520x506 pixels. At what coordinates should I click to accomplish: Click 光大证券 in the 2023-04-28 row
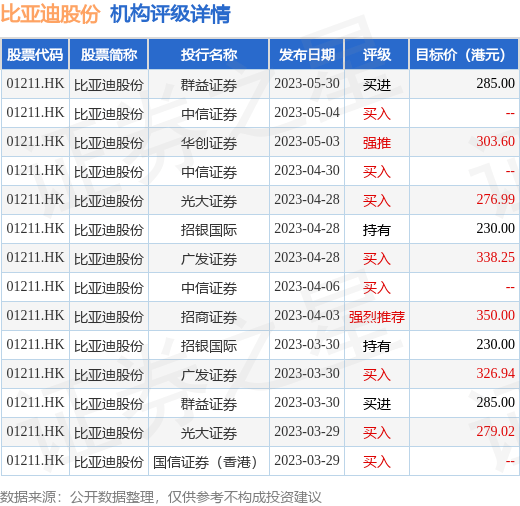click(x=209, y=201)
